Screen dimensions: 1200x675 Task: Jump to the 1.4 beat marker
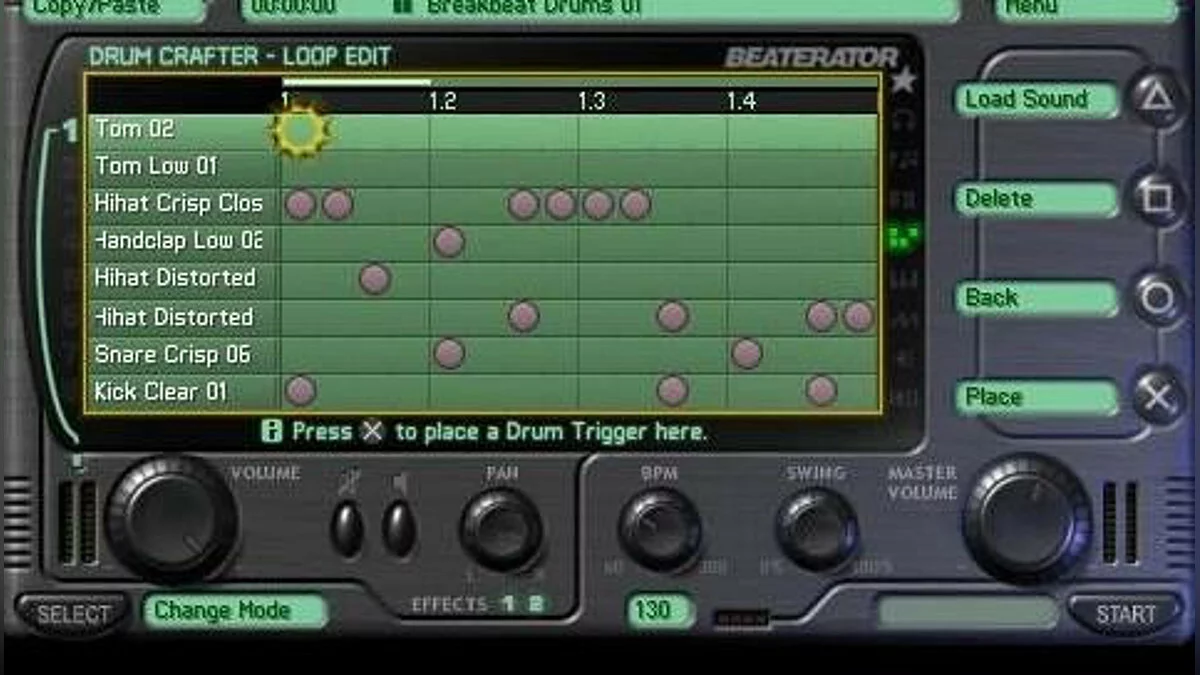pos(741,100)
